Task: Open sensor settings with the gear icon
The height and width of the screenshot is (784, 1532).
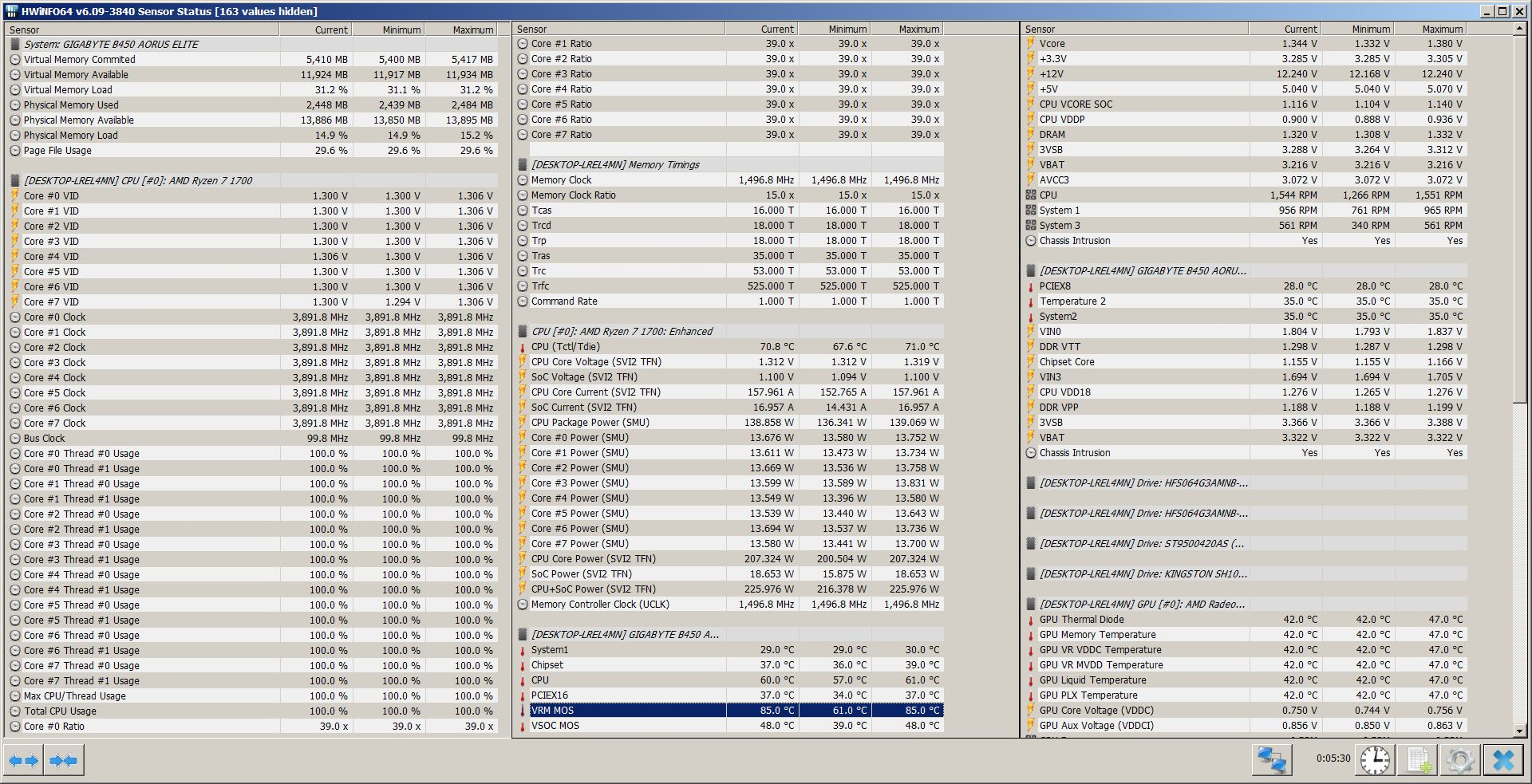Action: [1460, 760]
